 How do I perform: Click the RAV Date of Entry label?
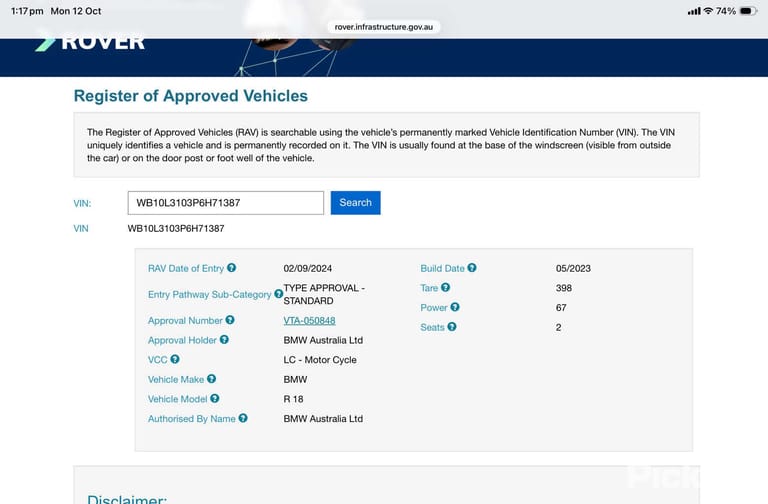coord(186,268)
